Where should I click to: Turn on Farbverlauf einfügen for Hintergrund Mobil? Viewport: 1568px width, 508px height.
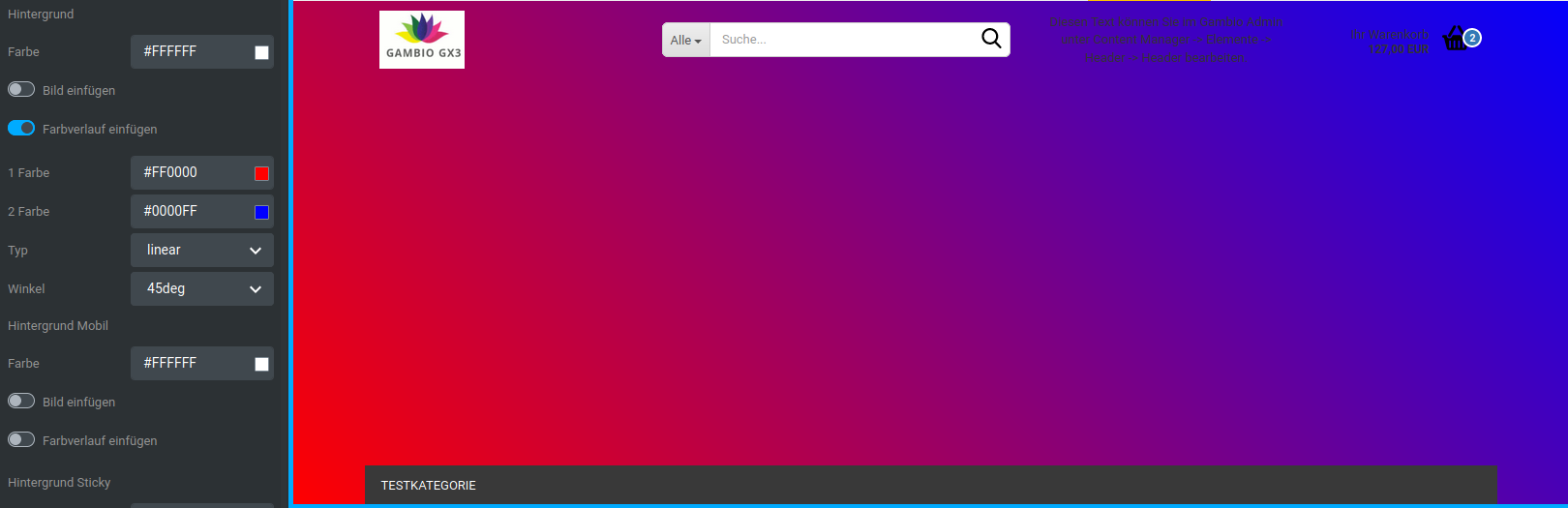click(21, 440)
